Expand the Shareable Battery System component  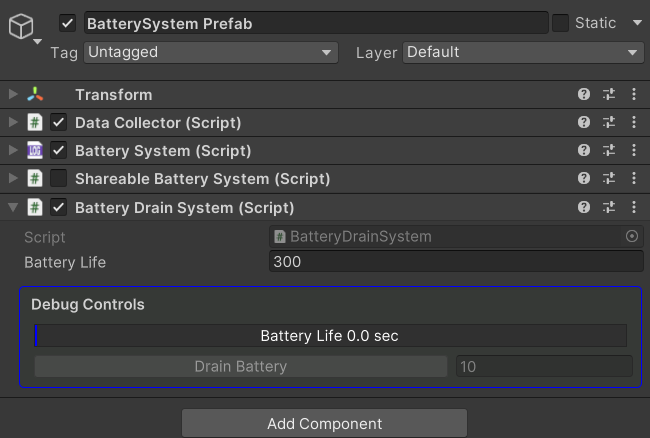tap(13, 178)
